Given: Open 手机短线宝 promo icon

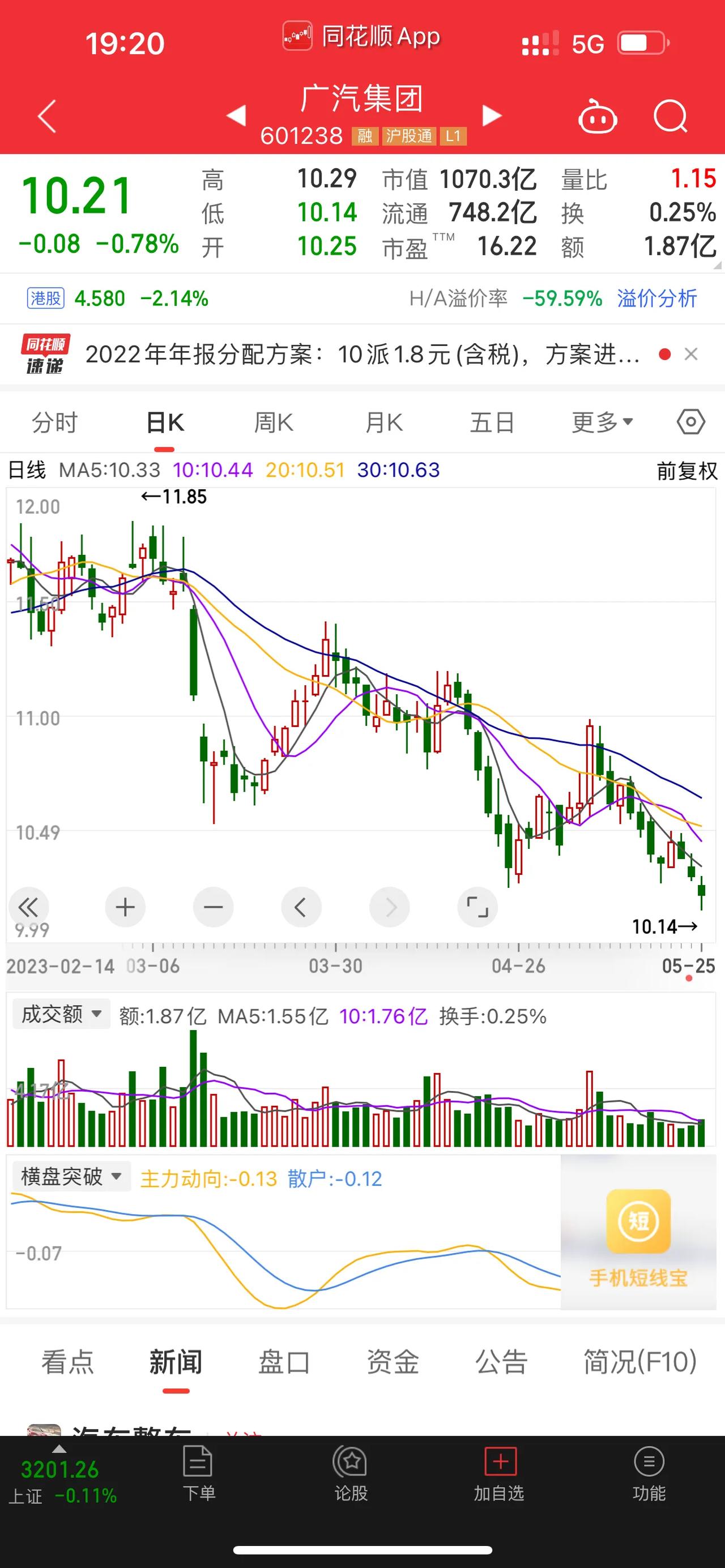Looking at the screenshot, I should (638, 1221).
